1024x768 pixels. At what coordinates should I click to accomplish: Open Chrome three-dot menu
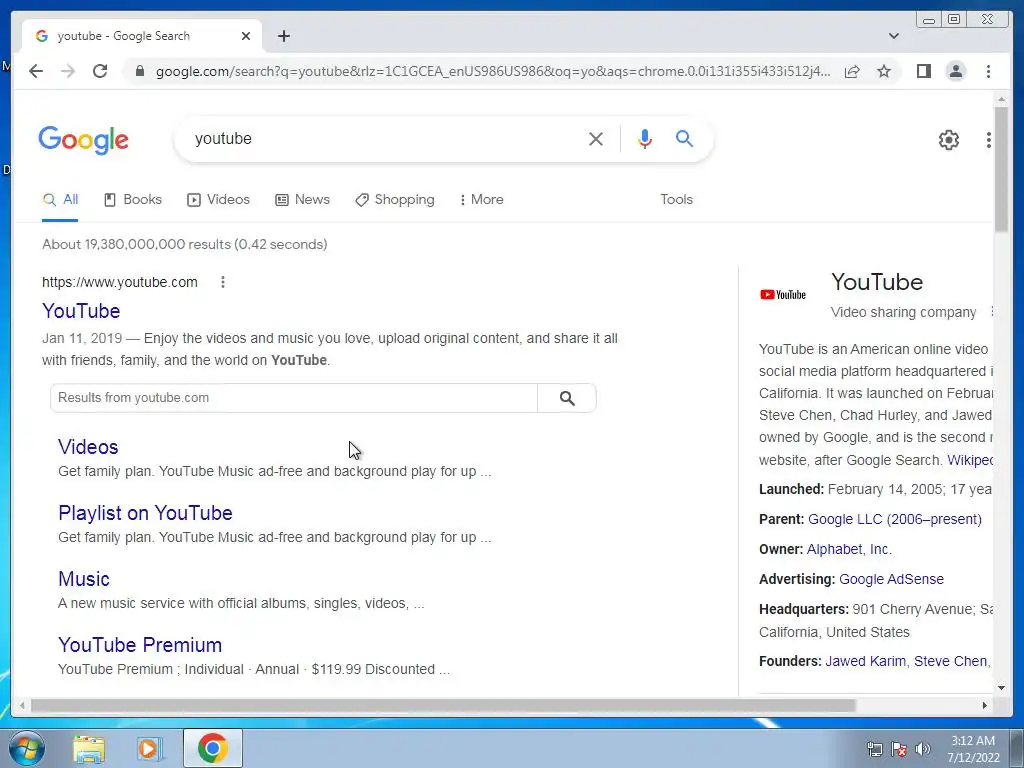tap(988, 71)
